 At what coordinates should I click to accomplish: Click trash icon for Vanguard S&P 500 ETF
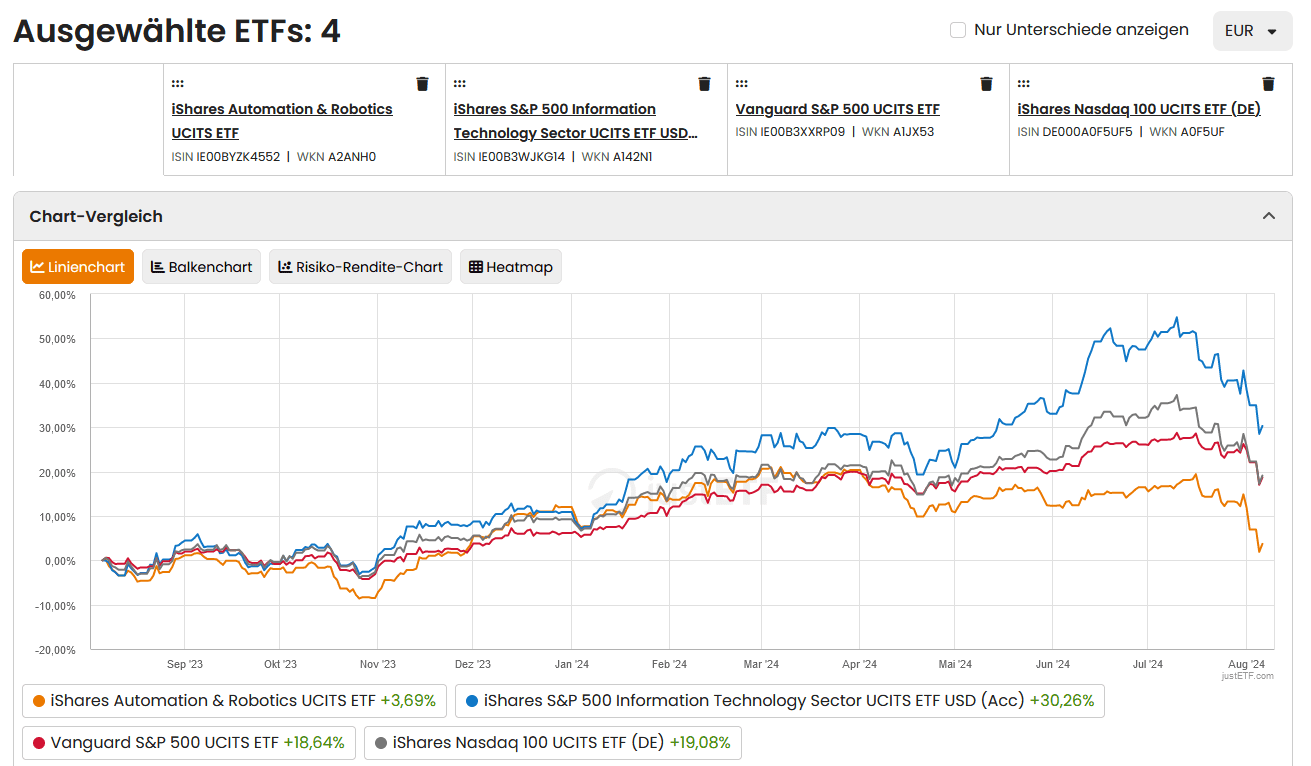point(986,84)
